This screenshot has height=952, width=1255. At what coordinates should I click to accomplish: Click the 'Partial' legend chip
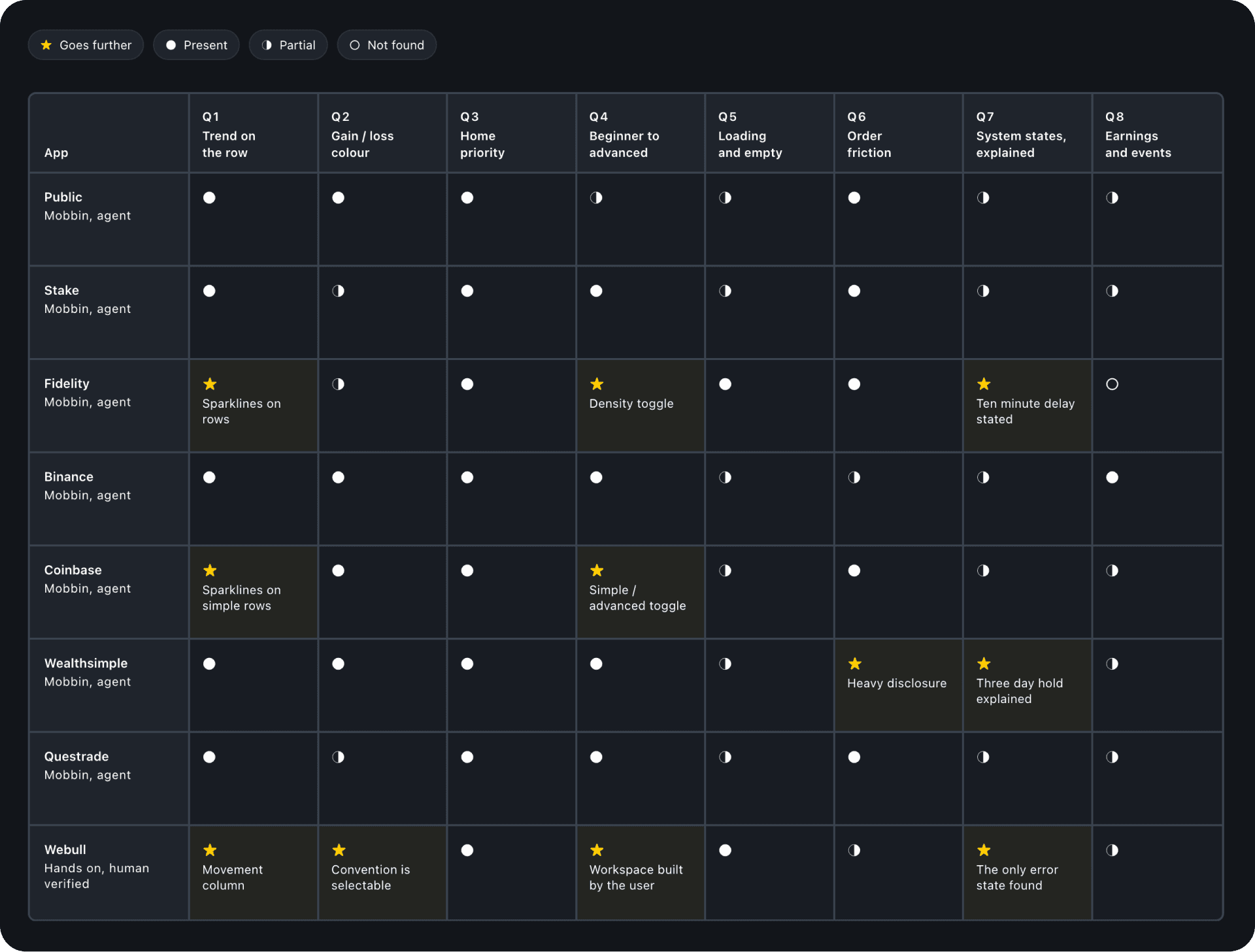[288, 45]
